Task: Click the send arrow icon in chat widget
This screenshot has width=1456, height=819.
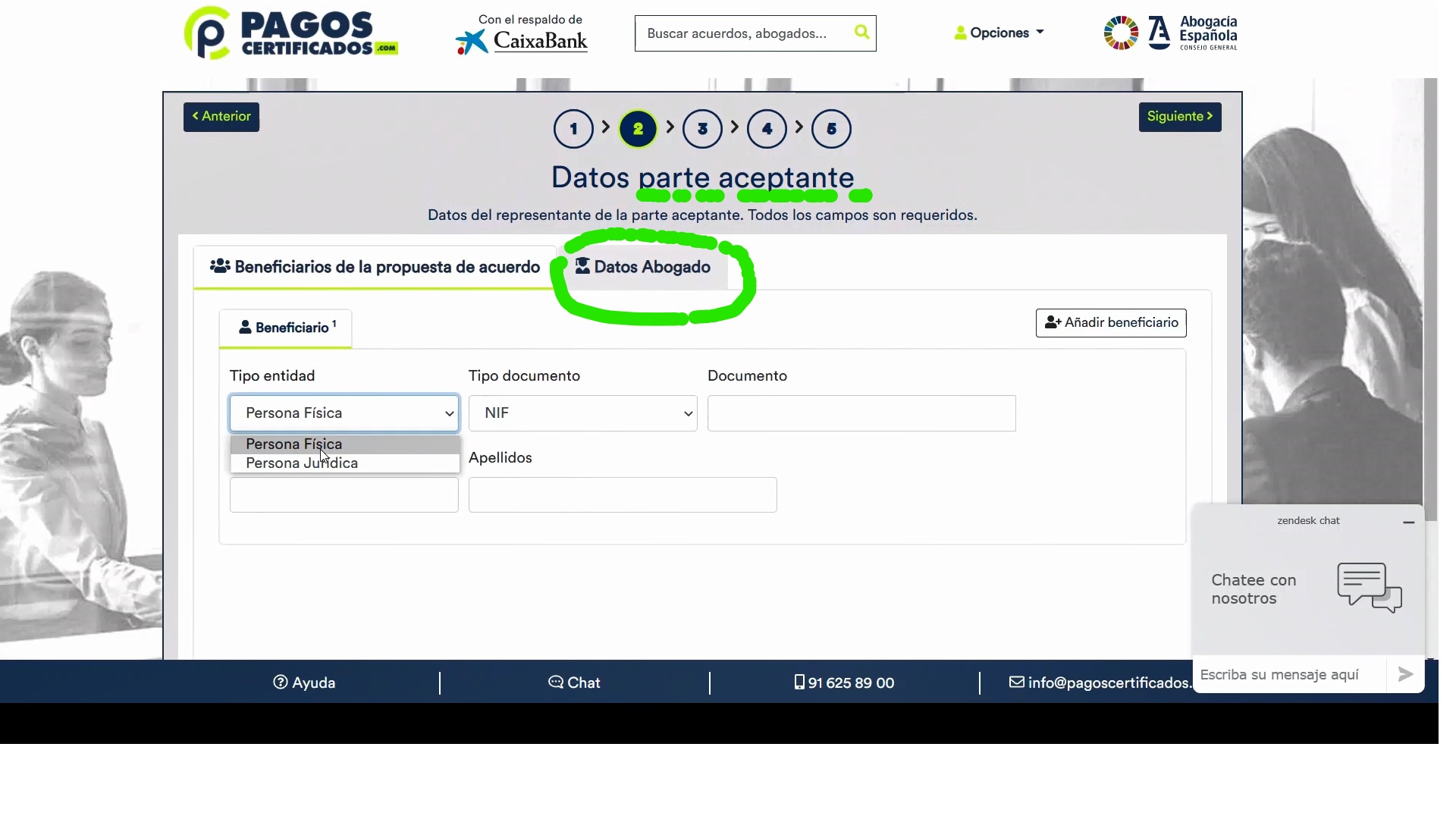Action: (1406, 674)
